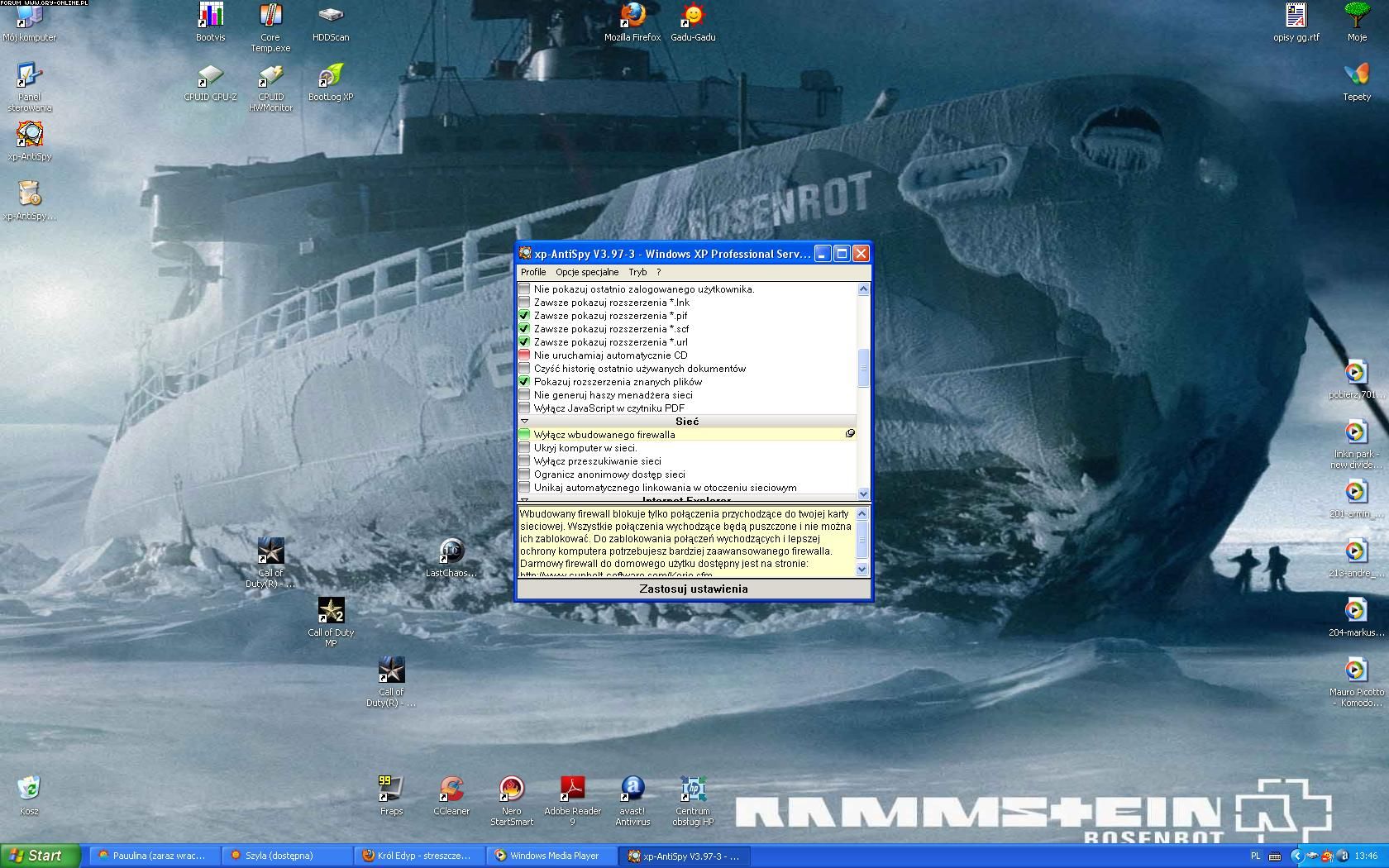The image size is (1389, 868).
Task: Uncheck 'Zawsze pokazuj rozszerzenia *.url'
Action: [524, 342]
